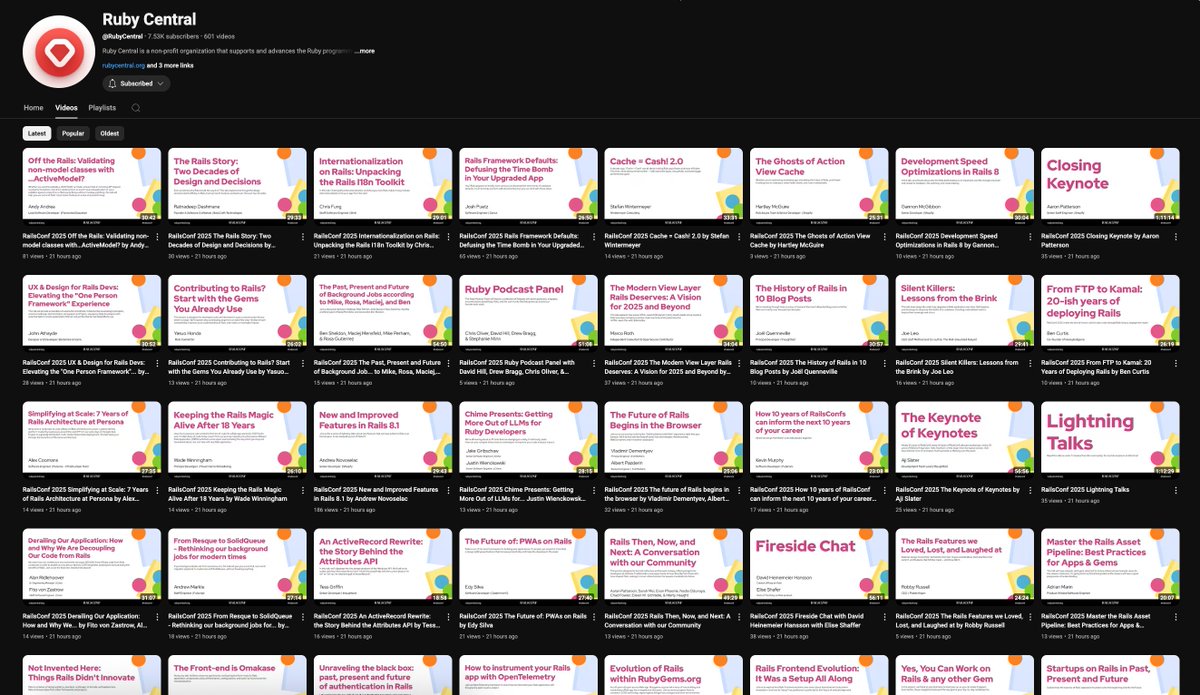Click title 'RailsConf 2025 Lightning Talks'

tap(1085, 489)
